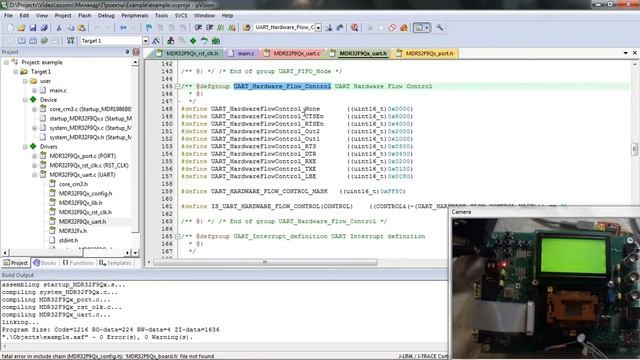Collapse the MDR32F9Qx_uart.c (UART) node

(x=34, y=175)
